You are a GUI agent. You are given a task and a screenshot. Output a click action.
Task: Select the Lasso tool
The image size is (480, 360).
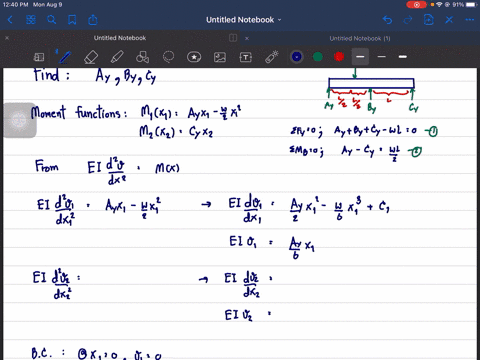point(168,57)
